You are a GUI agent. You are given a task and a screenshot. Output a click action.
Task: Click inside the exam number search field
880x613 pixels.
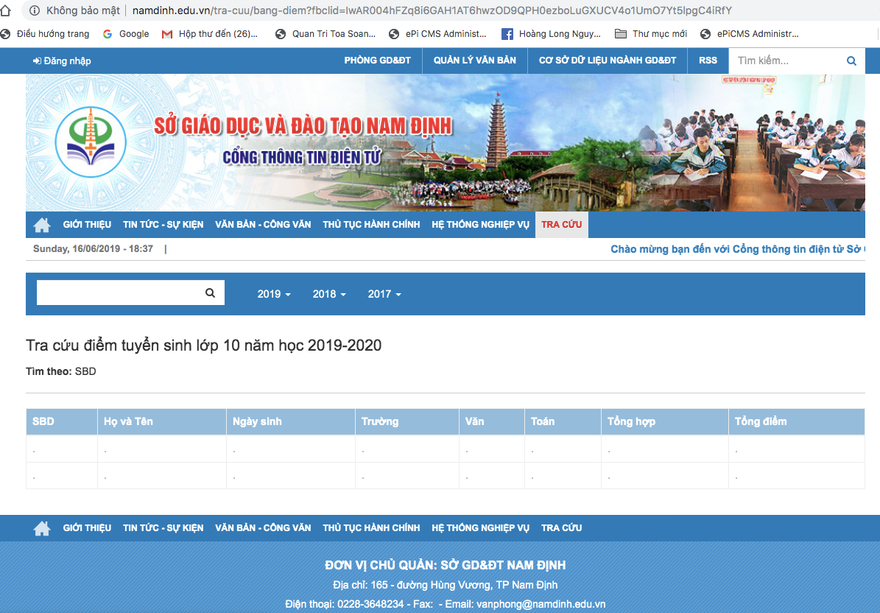pyautogui.click(x=120, y=292)
